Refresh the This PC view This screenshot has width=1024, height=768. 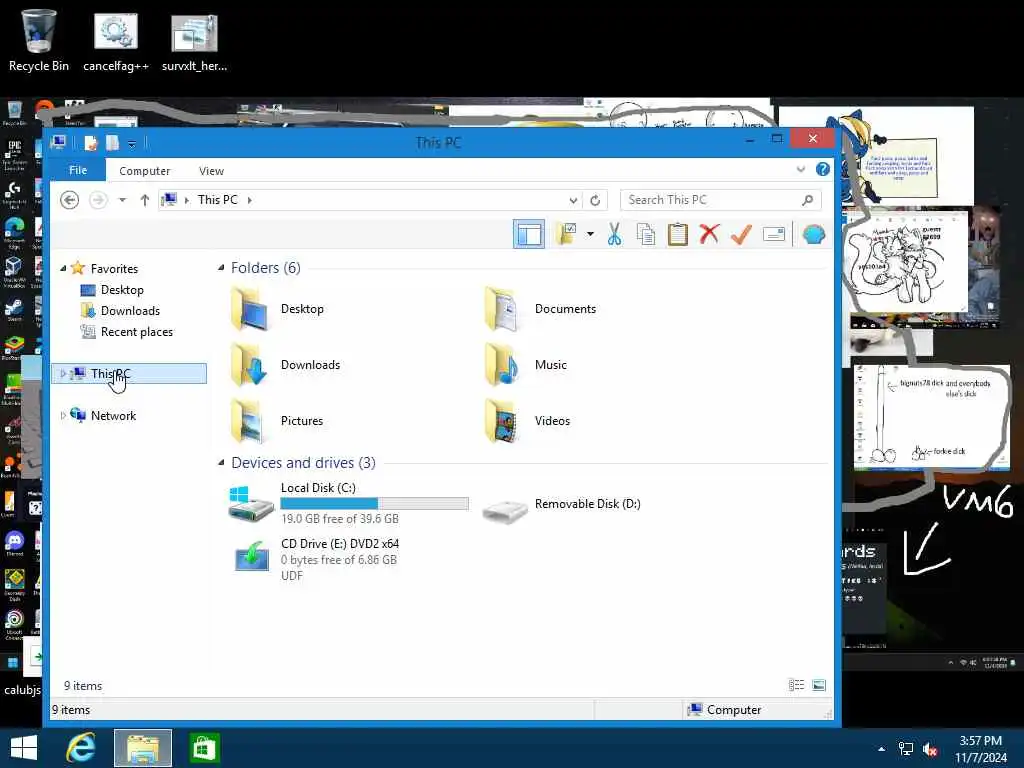[x=595, y=200]
